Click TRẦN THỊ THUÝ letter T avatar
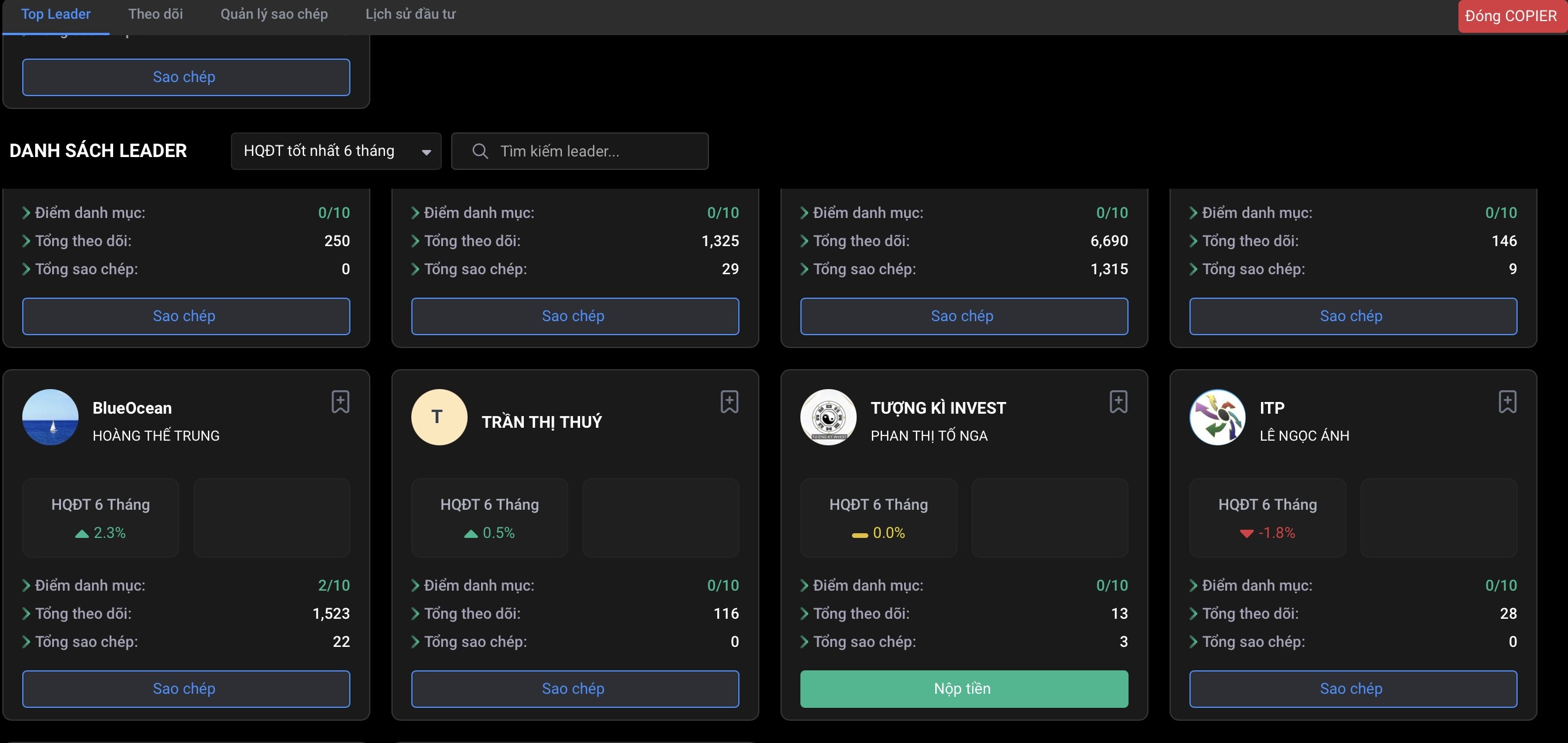 [439, 417]
